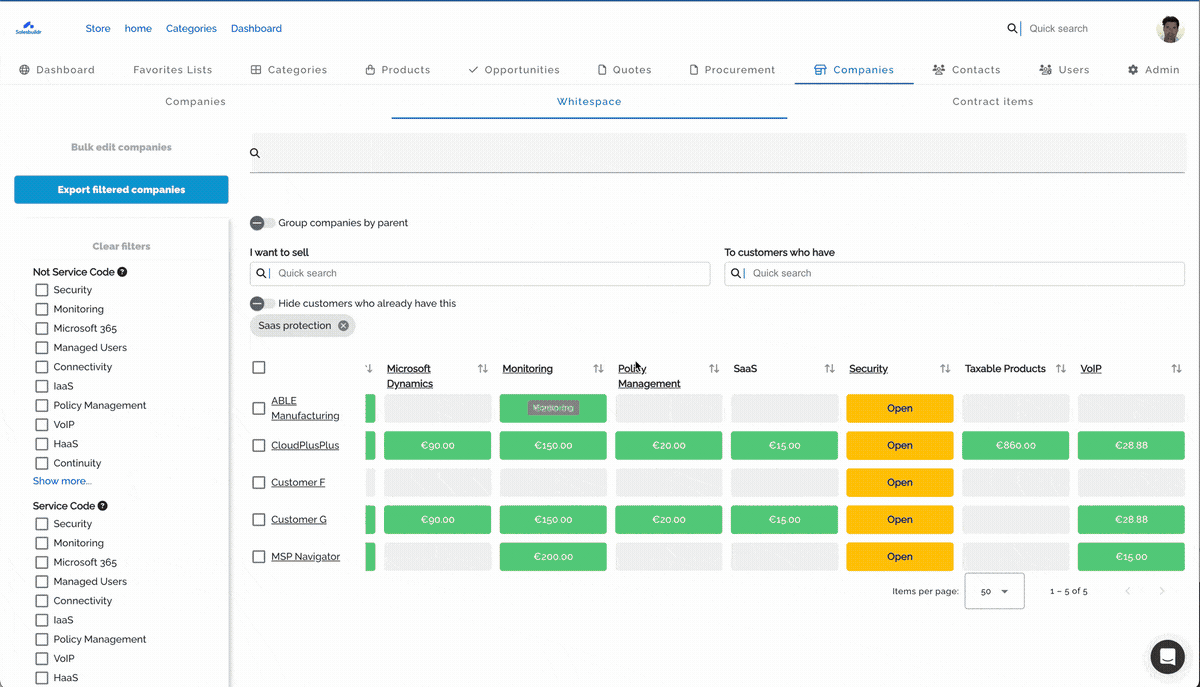Viewport: 1200px width, 687px height.
Task: Open the CloudPlusPlus company link
Action: point(305,446)
